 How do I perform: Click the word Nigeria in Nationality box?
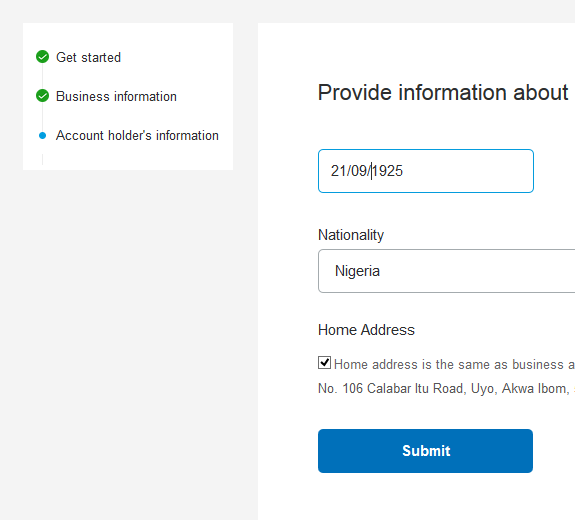click(x=358, y=271)
